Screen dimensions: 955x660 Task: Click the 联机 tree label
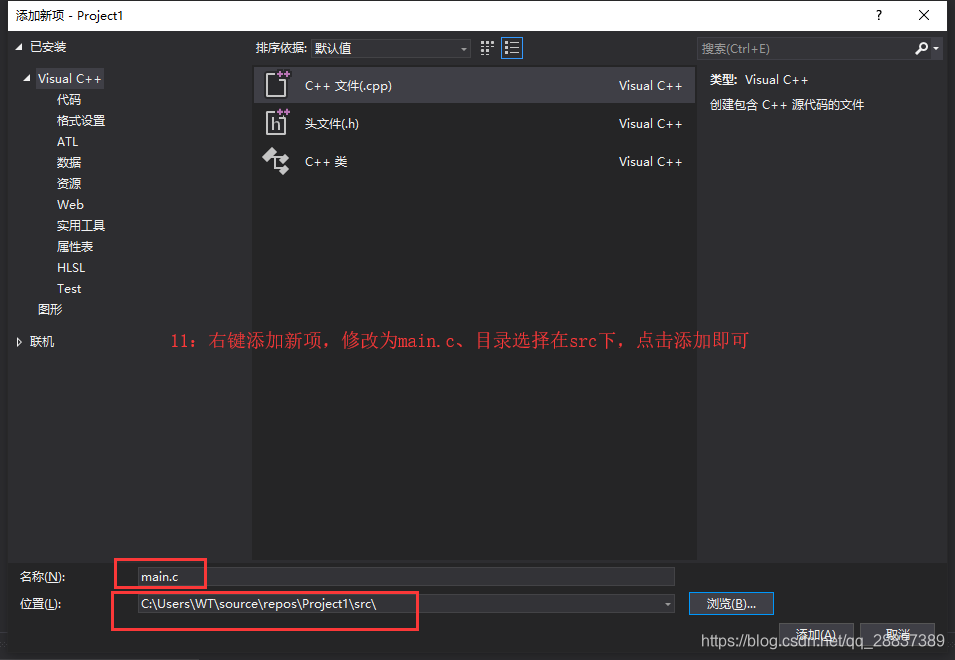click(x=42, y=342)
